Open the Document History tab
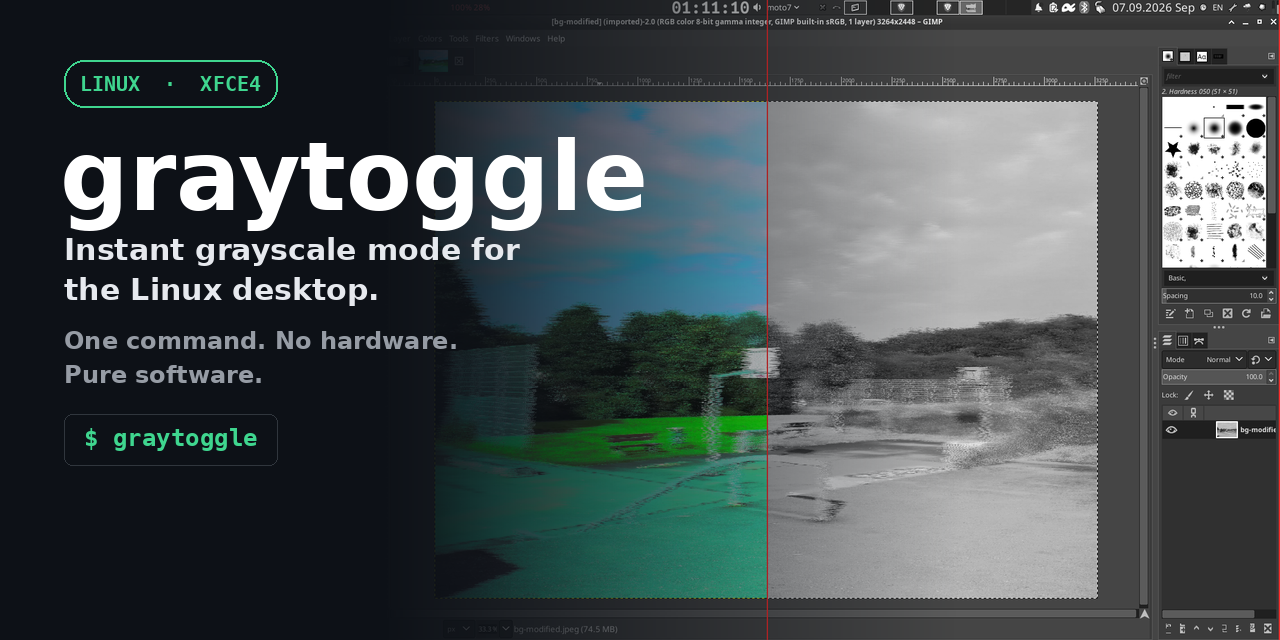 pos(1218,56)
